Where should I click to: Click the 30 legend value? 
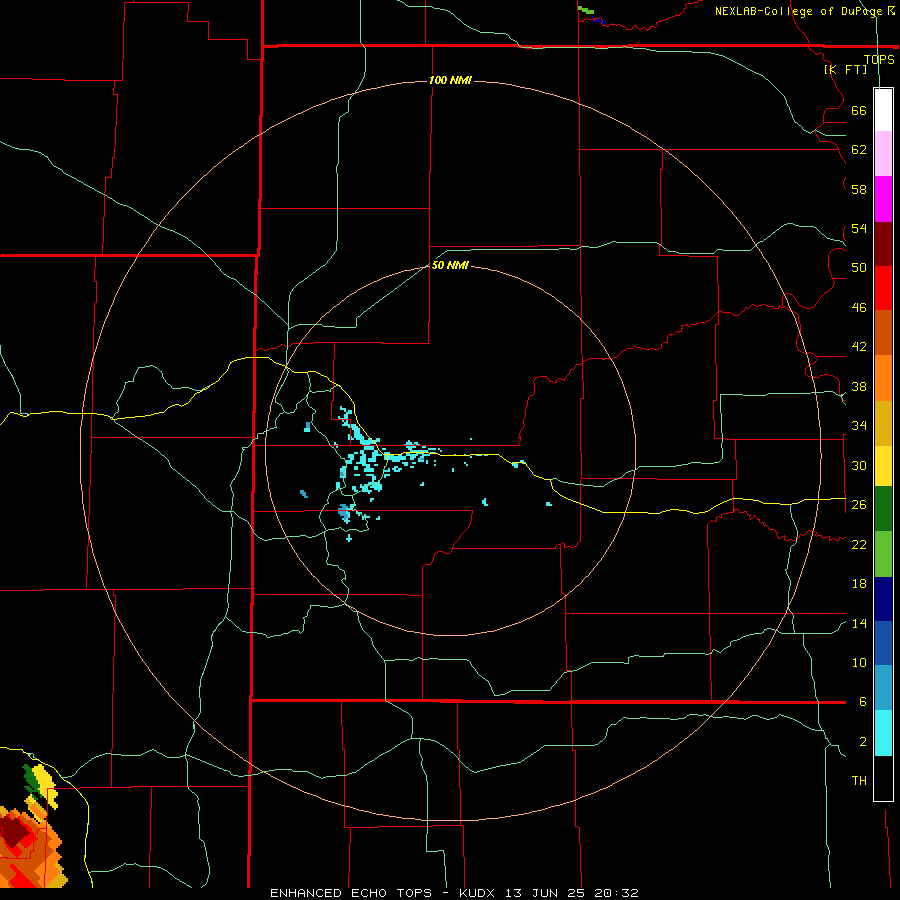point(859,465)
